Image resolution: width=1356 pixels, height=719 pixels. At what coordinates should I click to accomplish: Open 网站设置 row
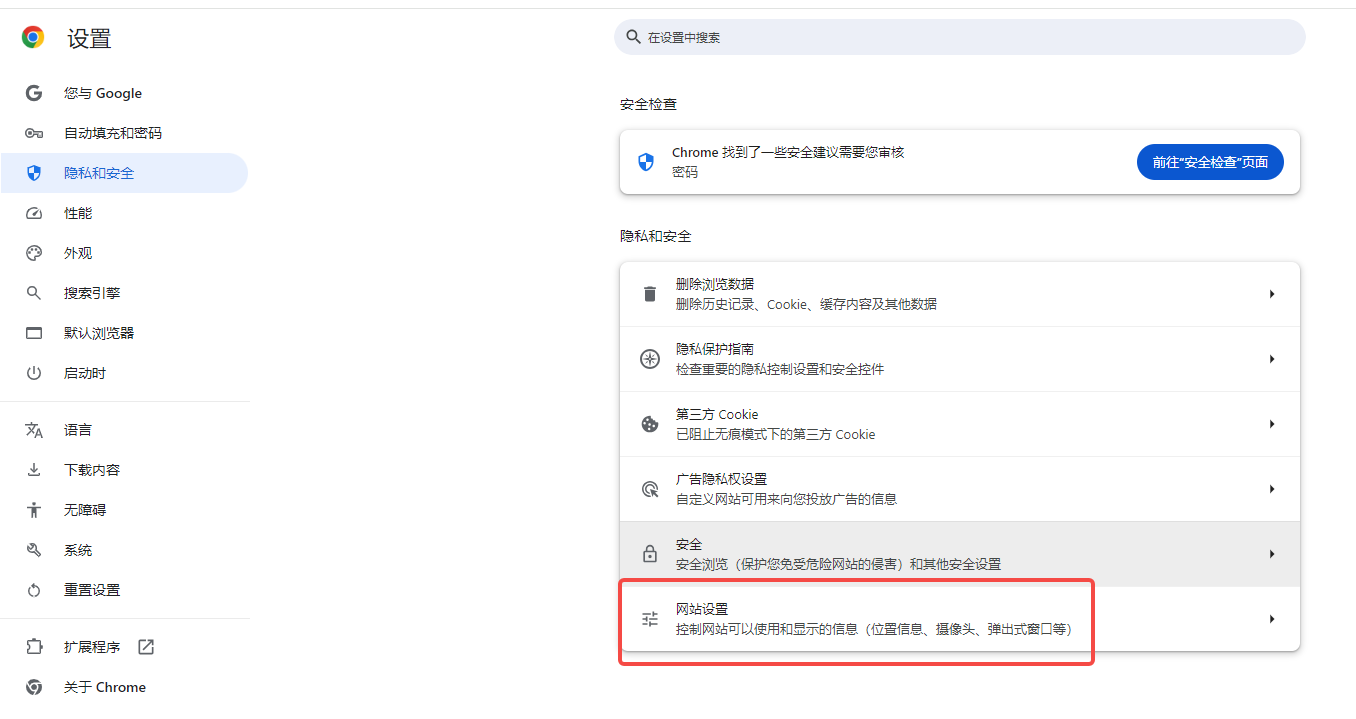tap(960, 619)
